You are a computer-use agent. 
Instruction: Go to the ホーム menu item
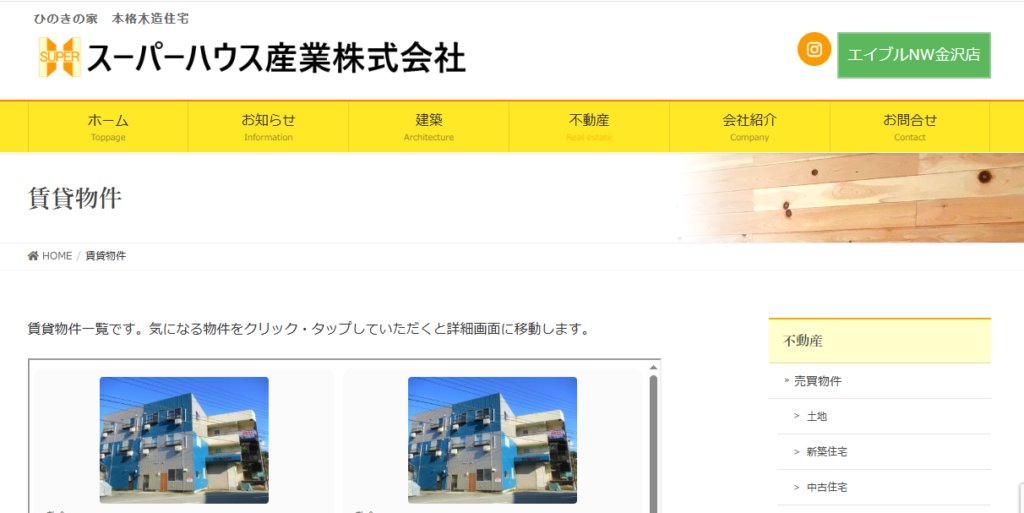pos(108,126)
